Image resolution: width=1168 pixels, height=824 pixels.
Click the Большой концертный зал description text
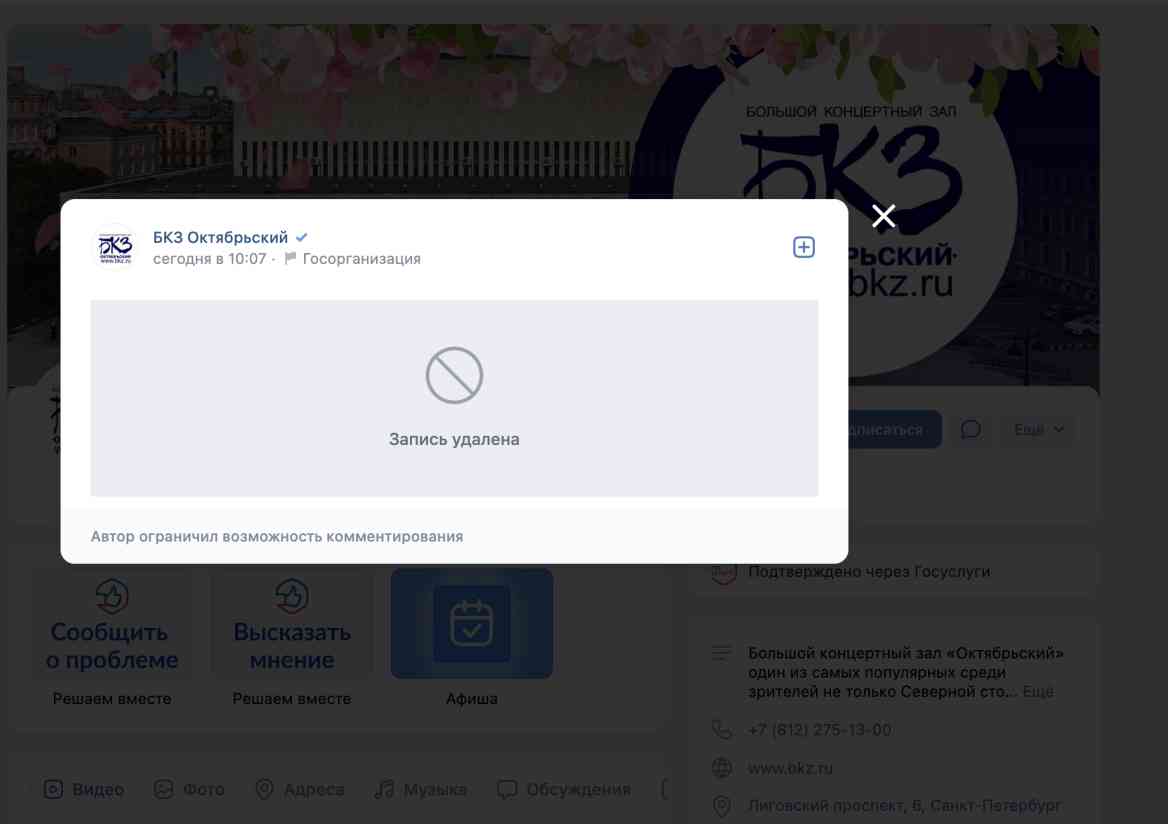(906, 673)
